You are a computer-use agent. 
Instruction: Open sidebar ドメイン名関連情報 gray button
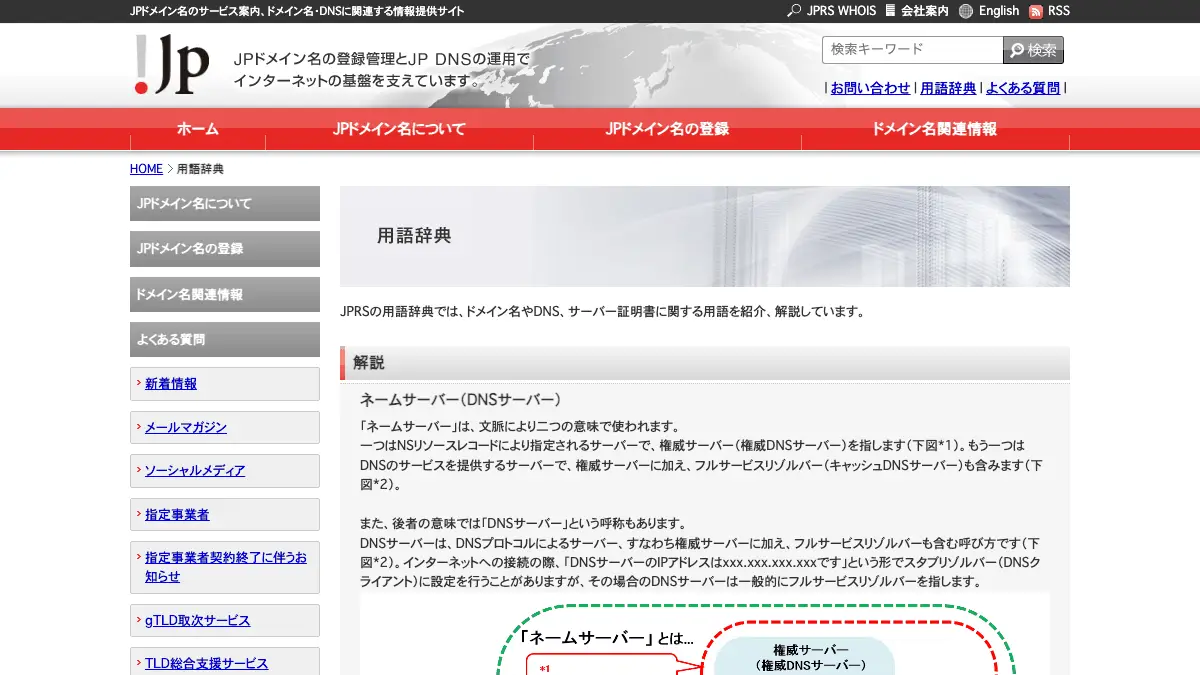[x=225, y=294]
